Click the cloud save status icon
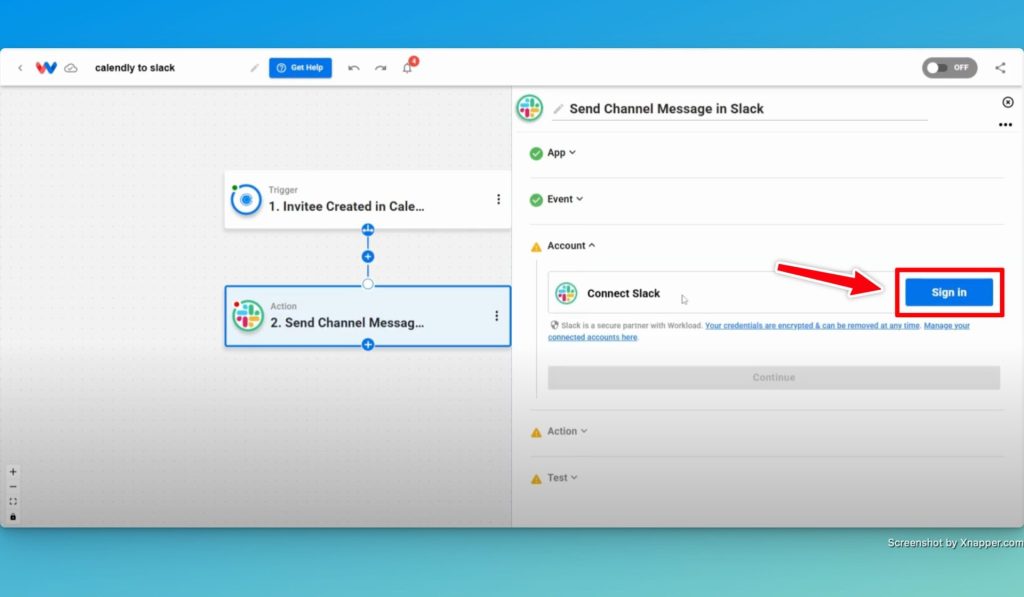Viewport: 1024px width, 597px height. coord(71,68)
